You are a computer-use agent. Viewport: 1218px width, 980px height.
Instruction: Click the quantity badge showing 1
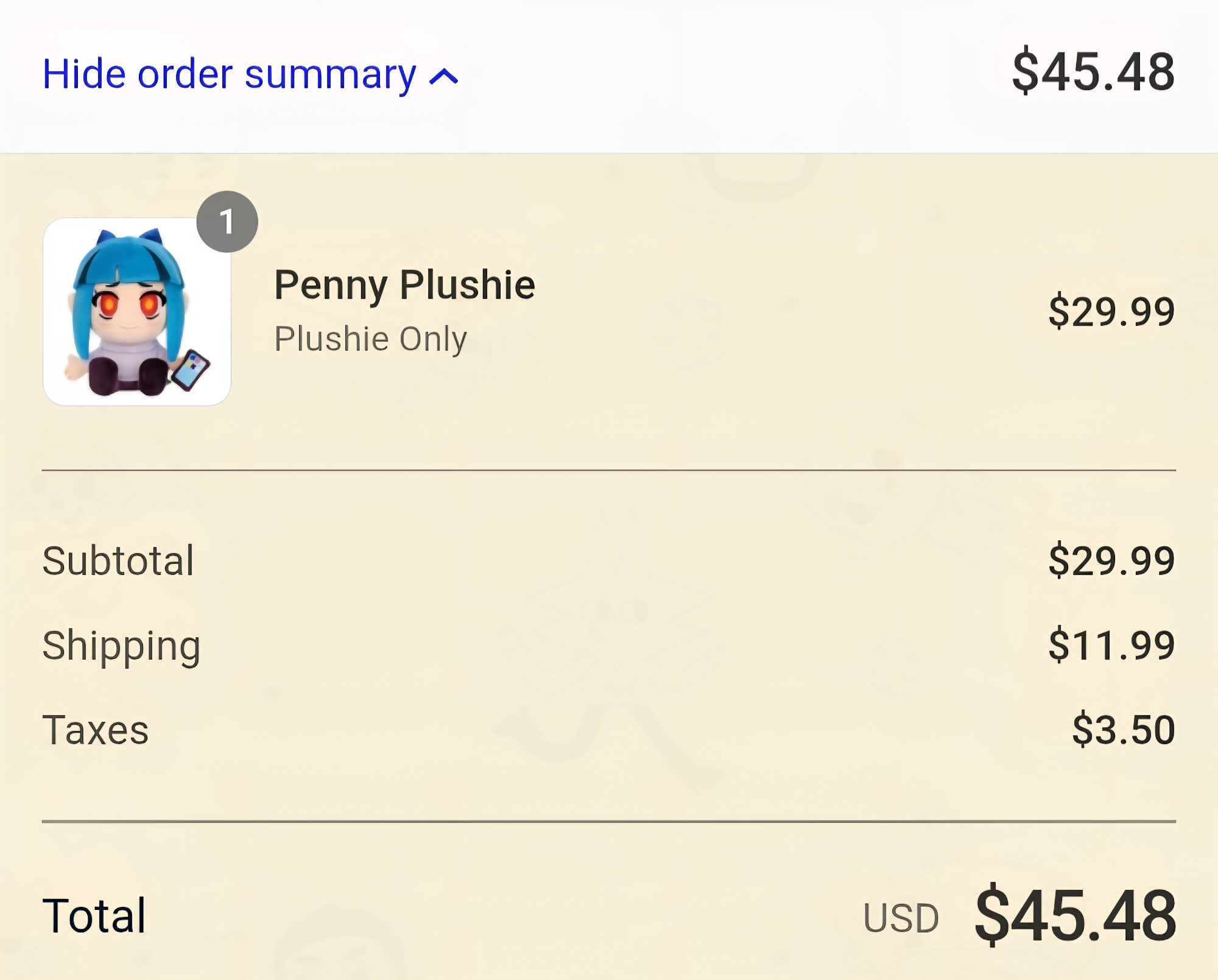227,222
